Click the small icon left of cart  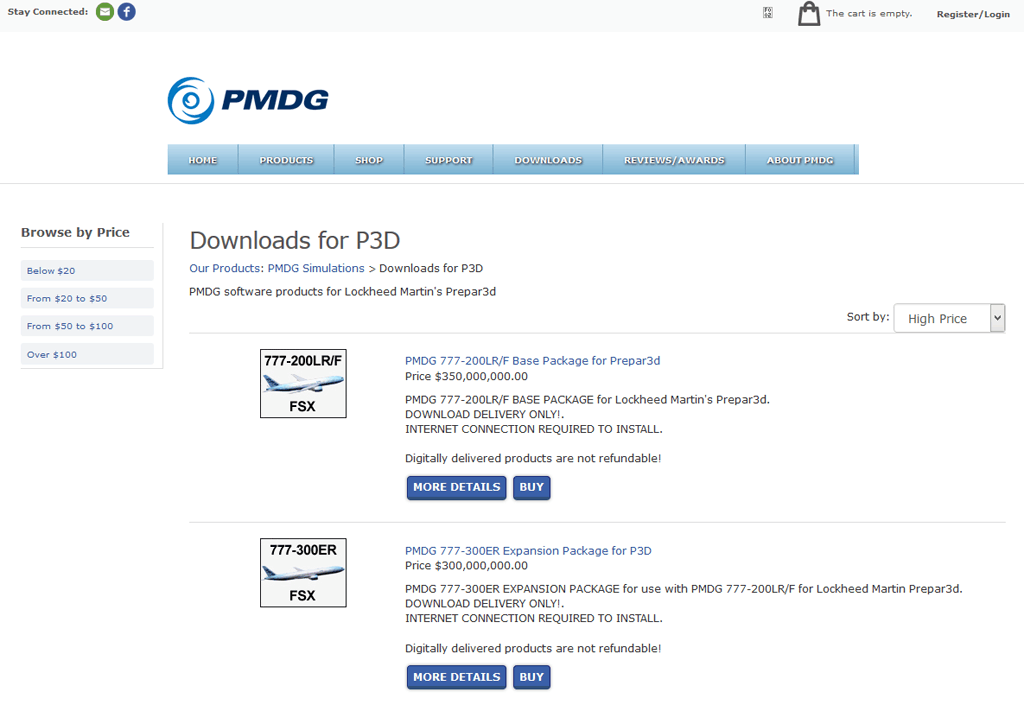[x=768, y=12]
